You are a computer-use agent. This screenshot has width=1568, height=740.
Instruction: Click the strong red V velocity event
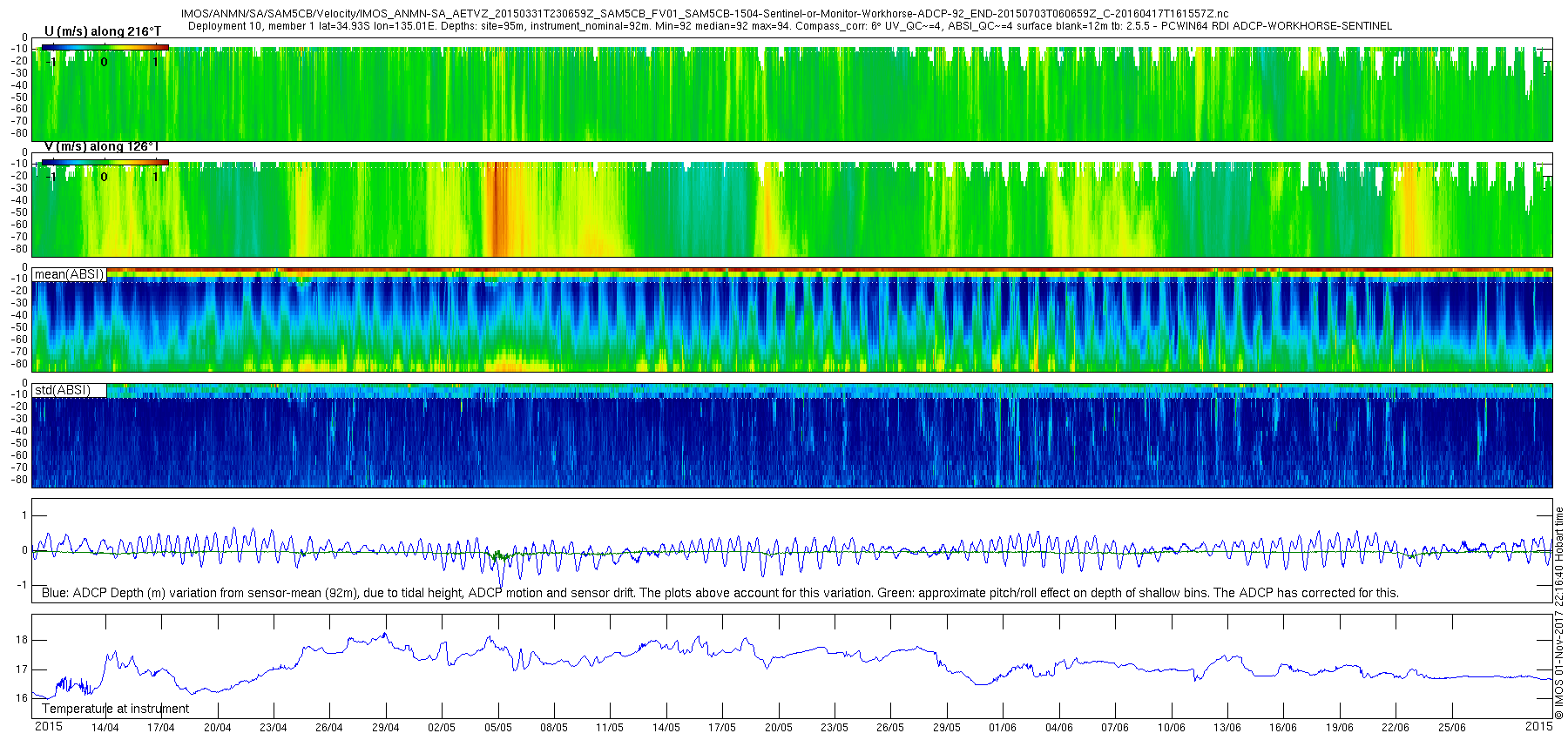click(x=496, y=209)
